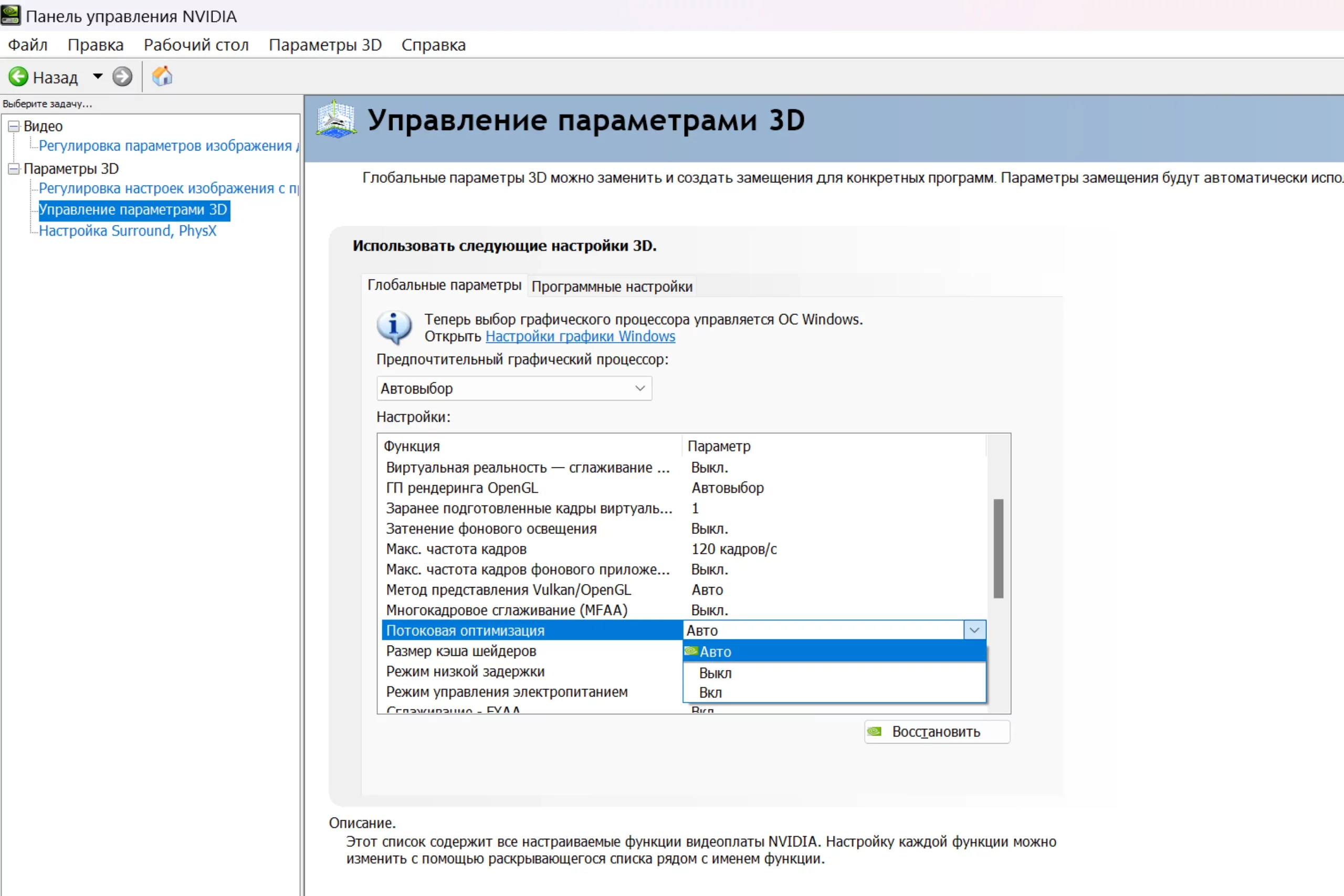
Task: Select Выкл in the open dropdown
Action: (x=715, y=673)
